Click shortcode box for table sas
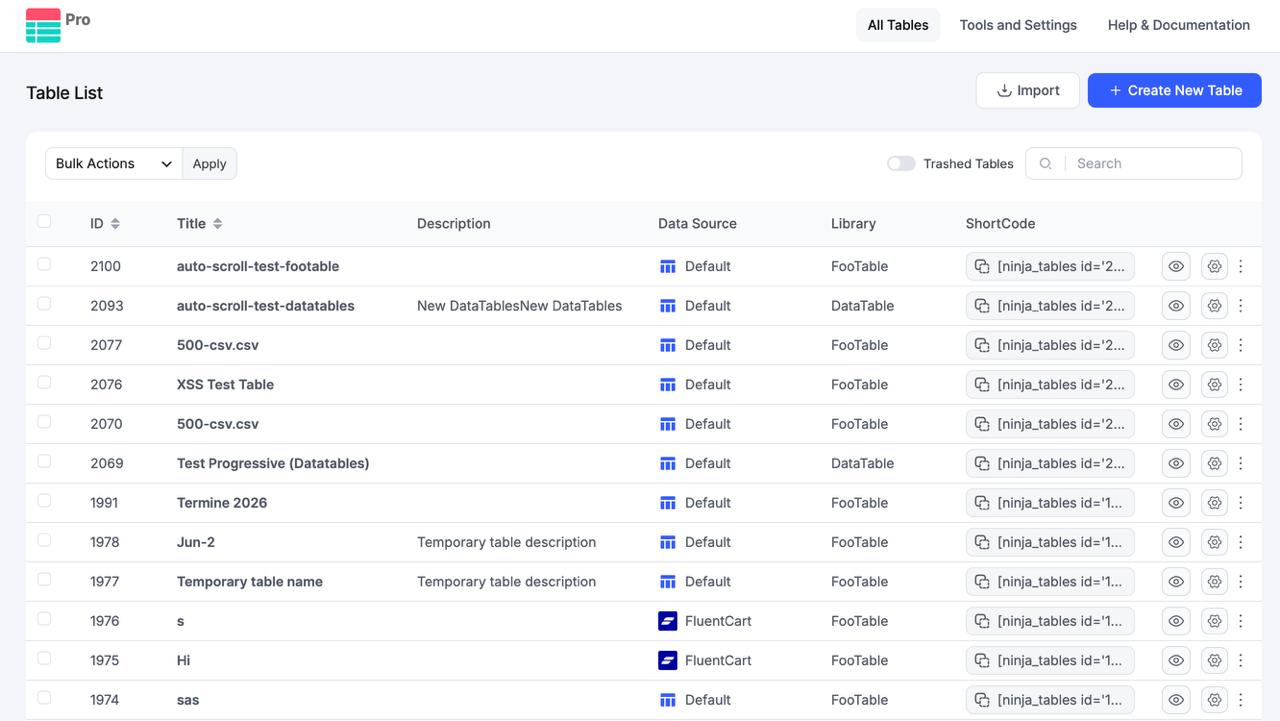 (x=1050, y=700)
